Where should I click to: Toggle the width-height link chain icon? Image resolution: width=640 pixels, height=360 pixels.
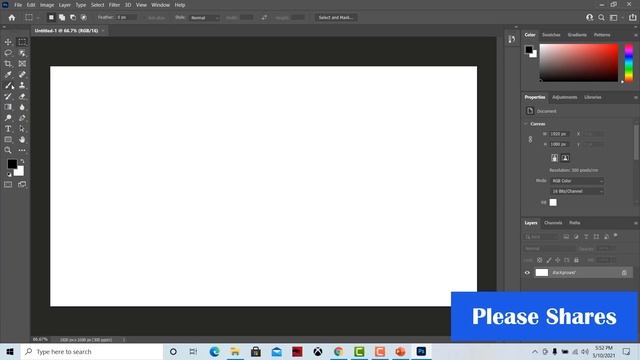pos(530,139)
